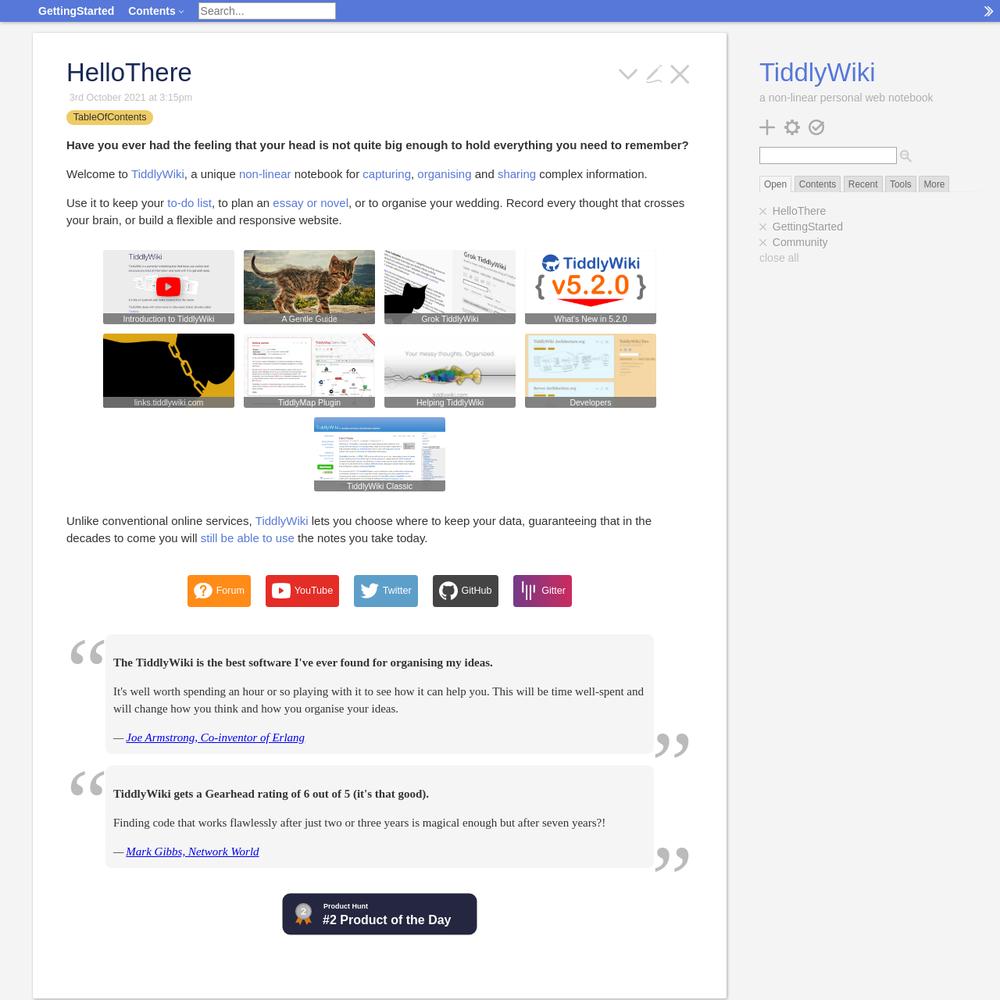This screenshot has height=1000, width=1000.
Task: Open the What's New in 5.2.0 thumbnail
Action: [591, 287]
